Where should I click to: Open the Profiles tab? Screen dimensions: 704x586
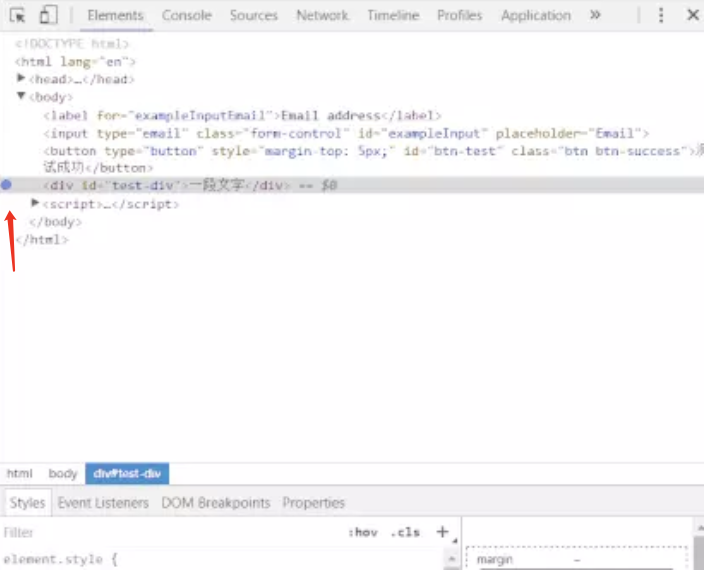460,16
